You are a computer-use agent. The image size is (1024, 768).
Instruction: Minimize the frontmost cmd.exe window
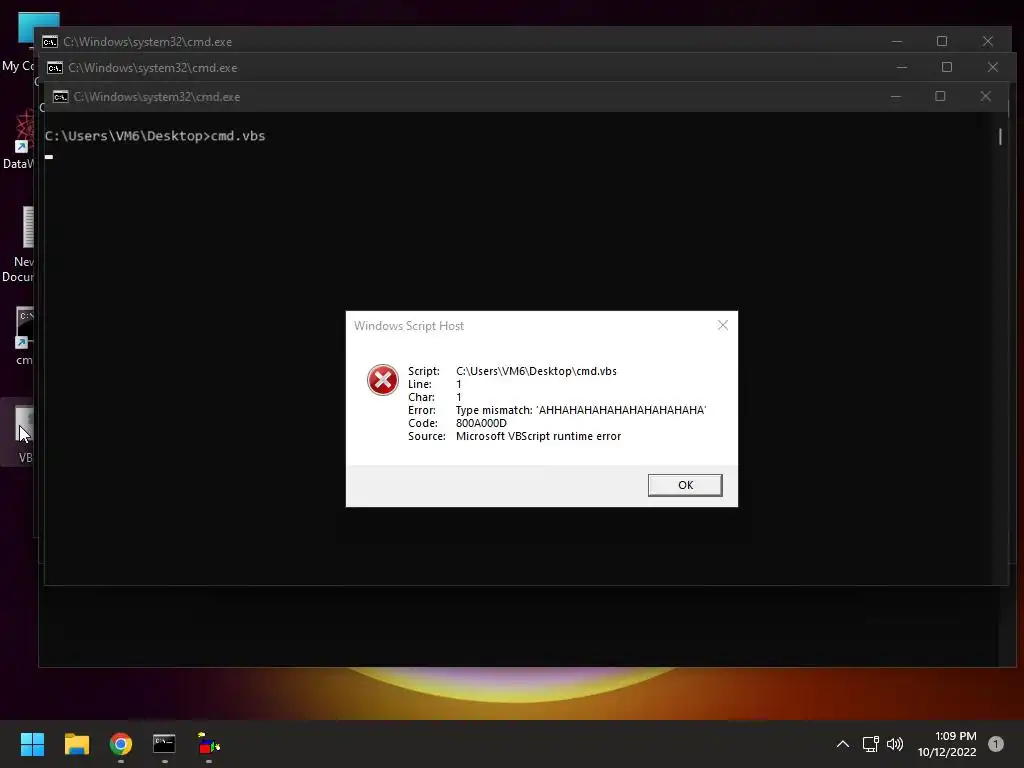click(895, 97)
